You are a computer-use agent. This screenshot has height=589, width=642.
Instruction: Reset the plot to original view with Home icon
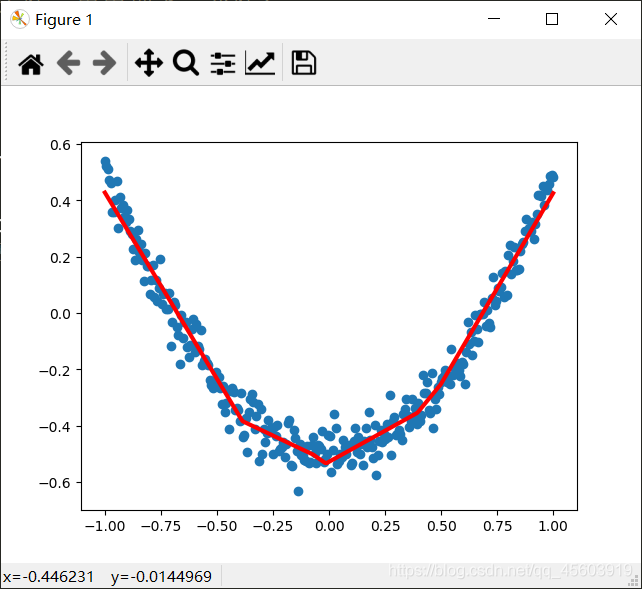(x=31, y=64)
